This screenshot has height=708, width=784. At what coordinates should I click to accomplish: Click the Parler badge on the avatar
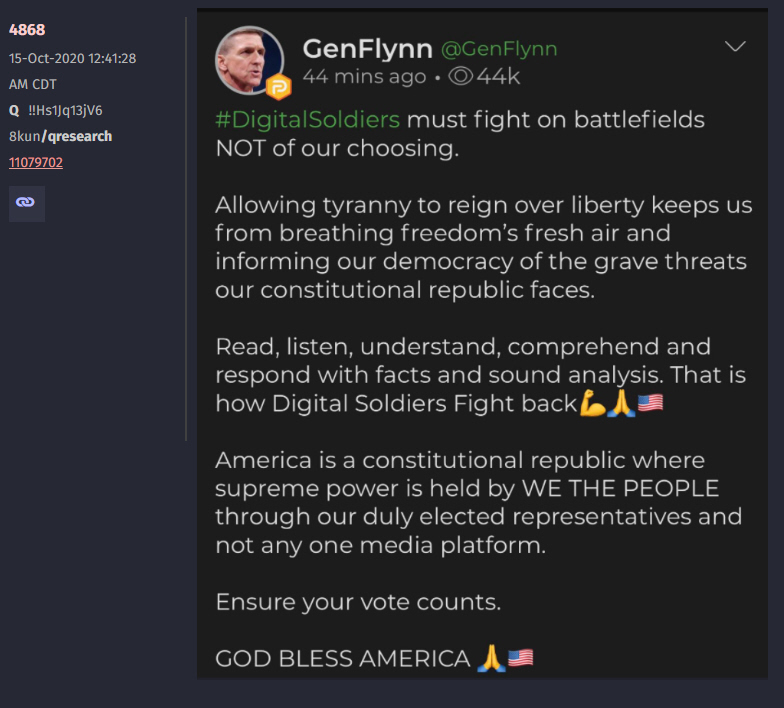(x=277, y=85)
